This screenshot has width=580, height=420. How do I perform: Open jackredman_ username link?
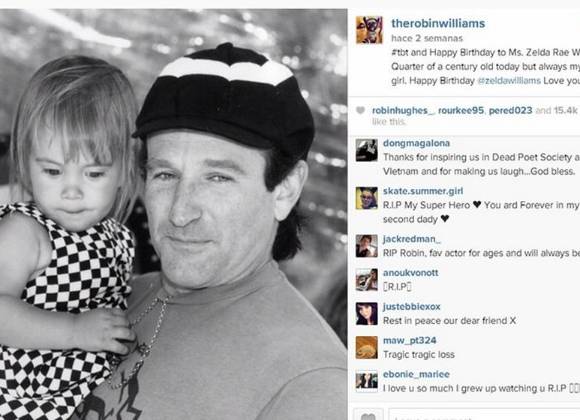(x=412, y=239)
